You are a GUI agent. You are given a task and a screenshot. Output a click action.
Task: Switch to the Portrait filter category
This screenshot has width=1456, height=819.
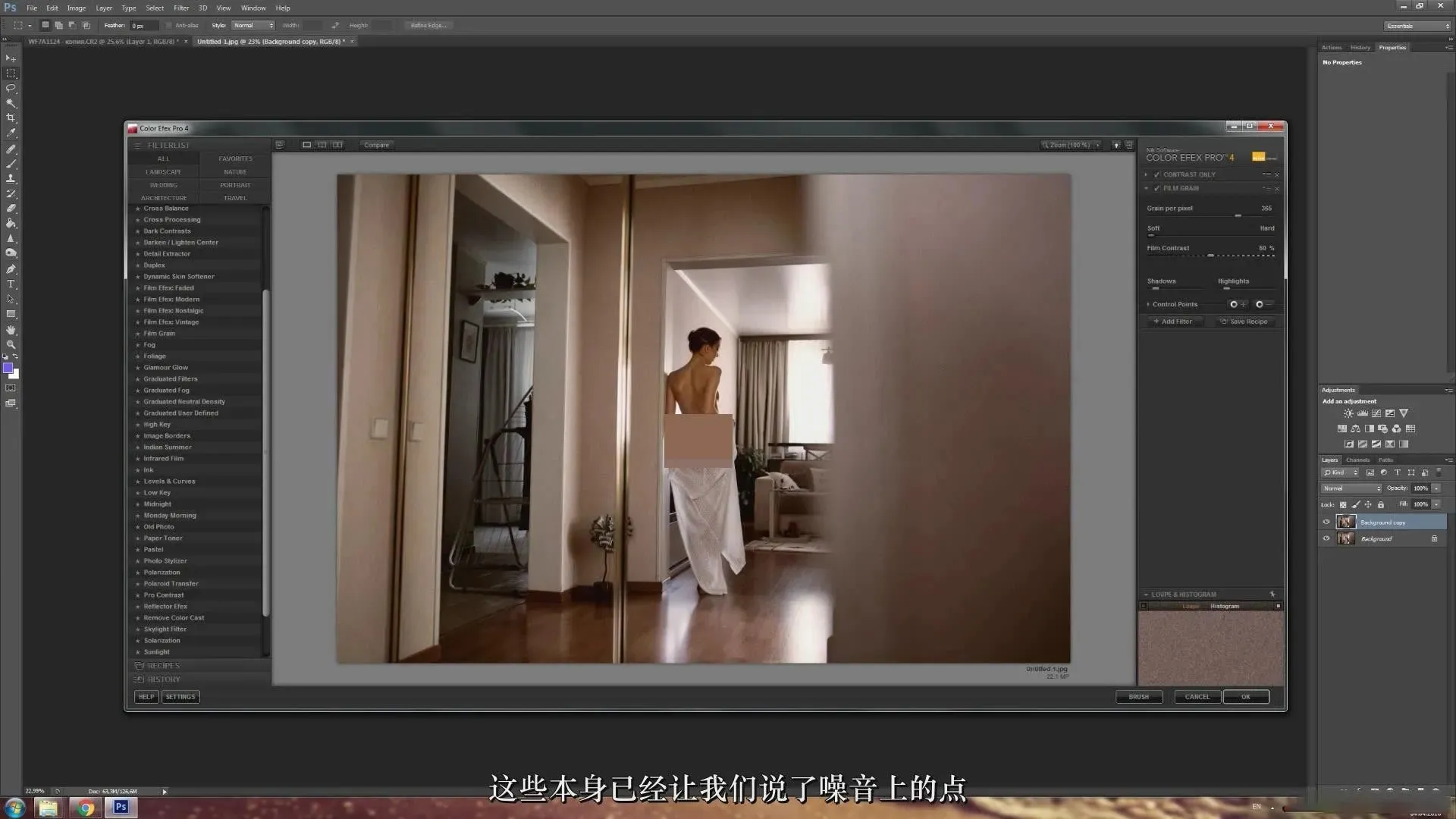click(235, 185)
